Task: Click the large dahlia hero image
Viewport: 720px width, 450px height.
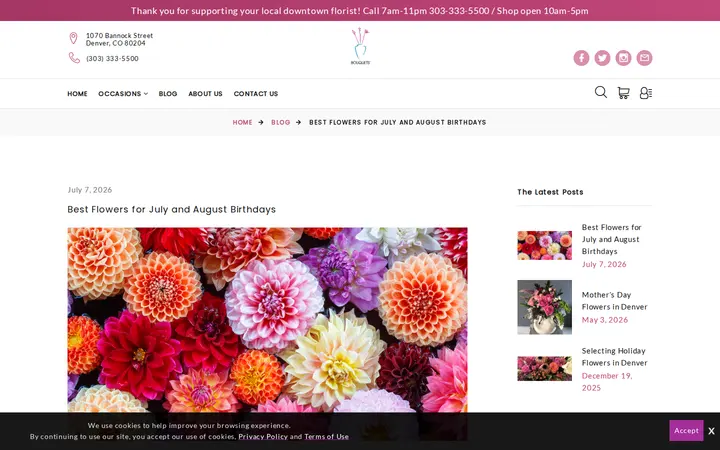Action: pos(267,334)
